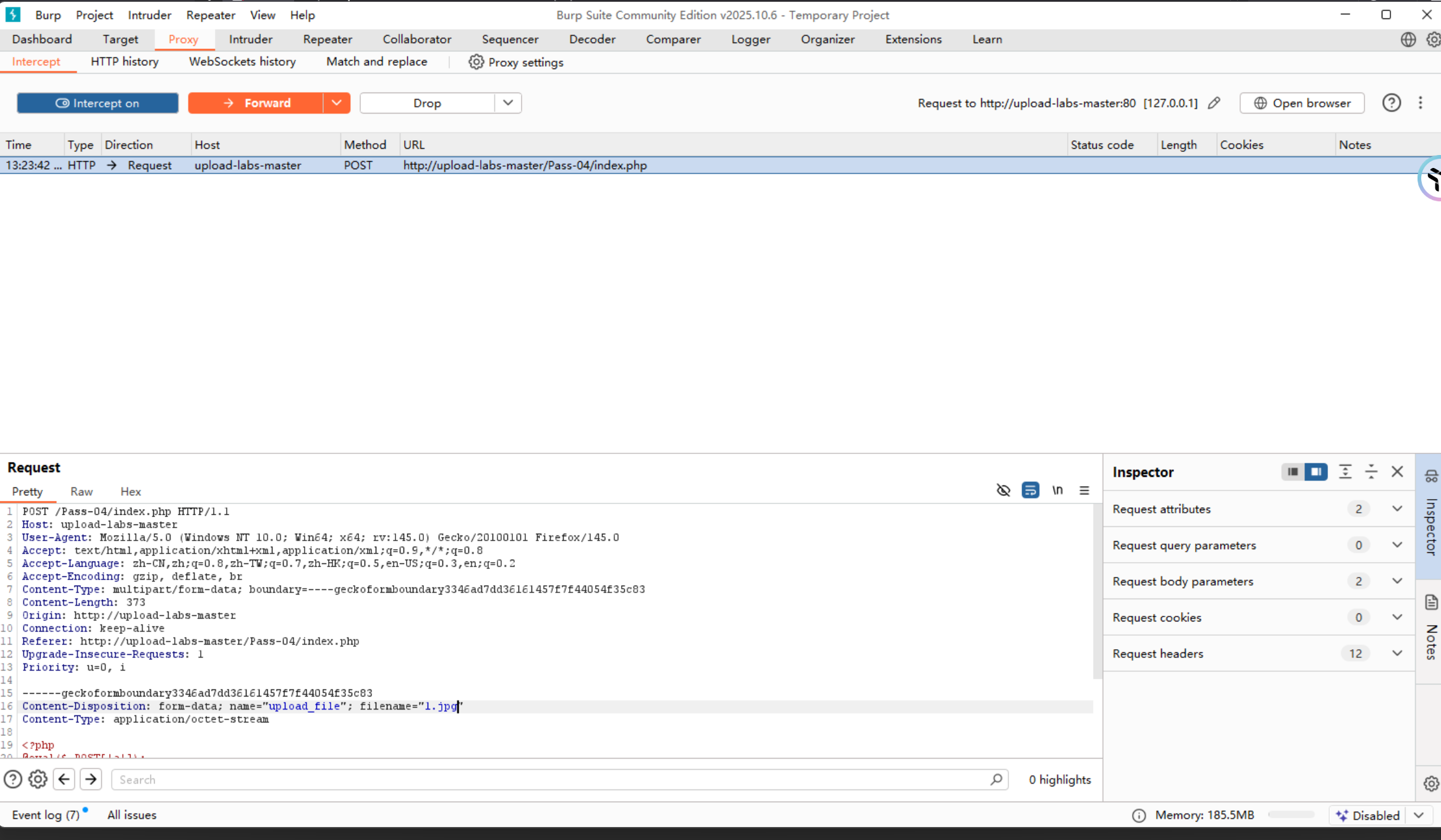Screen dimensions: 1441x840
Task: Open the Request editor hamburger menu
Action: pos(1084,490)
